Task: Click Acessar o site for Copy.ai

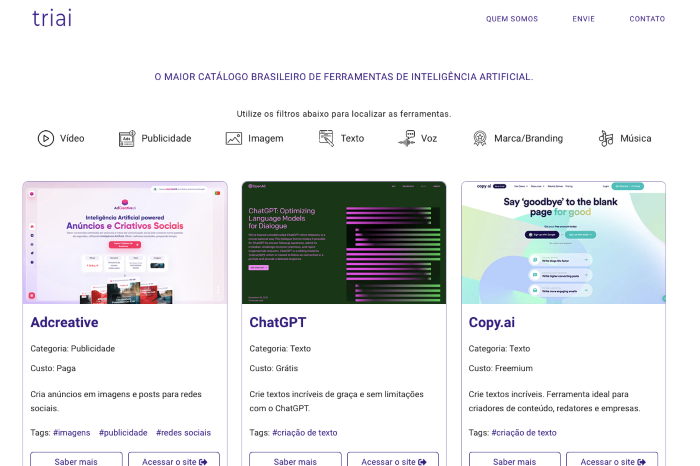Action: click(x=612, y=460)
